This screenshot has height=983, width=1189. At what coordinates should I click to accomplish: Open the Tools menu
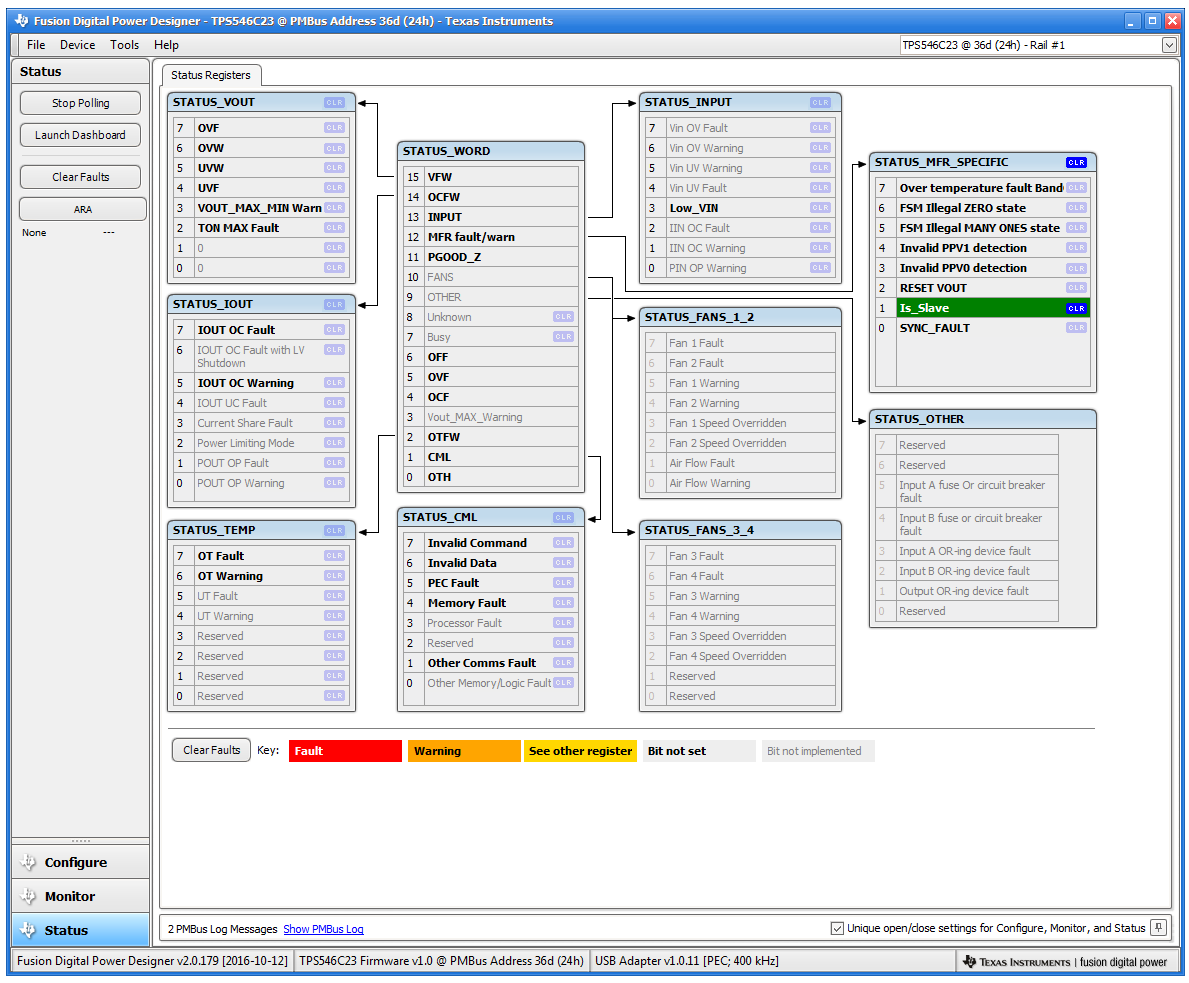[124, 44]
